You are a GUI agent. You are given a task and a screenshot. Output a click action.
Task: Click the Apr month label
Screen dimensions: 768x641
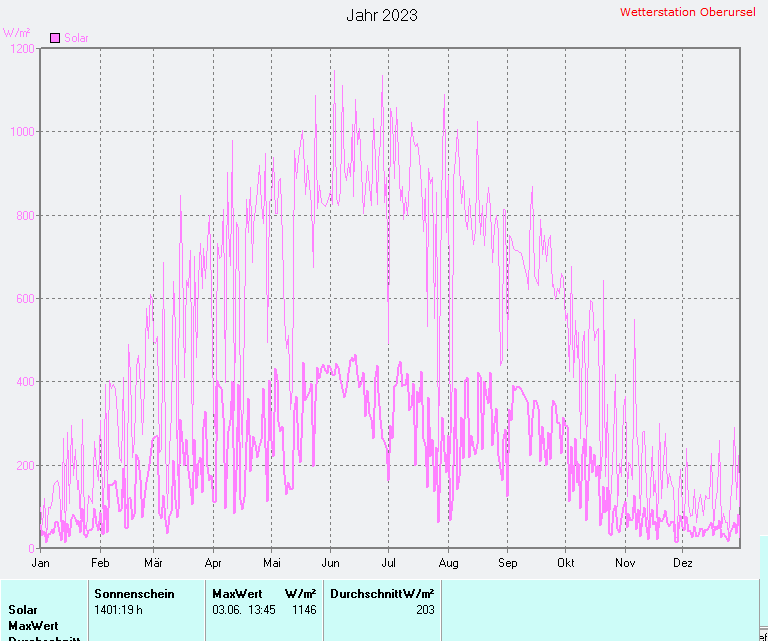(x=213, y=563)
